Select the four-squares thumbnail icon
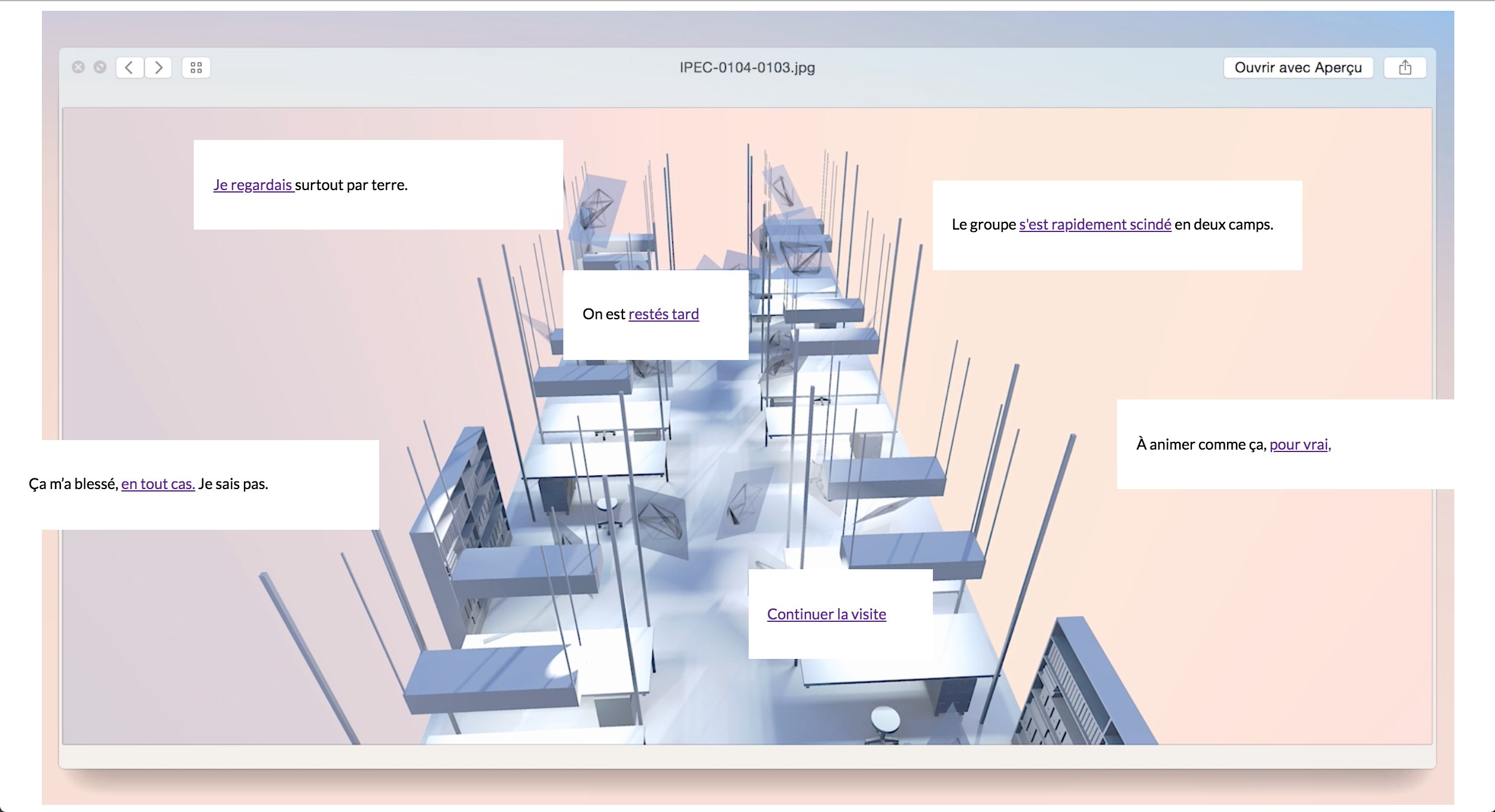This screenshot has height=812, width=1495. click(x=196, y=68)
